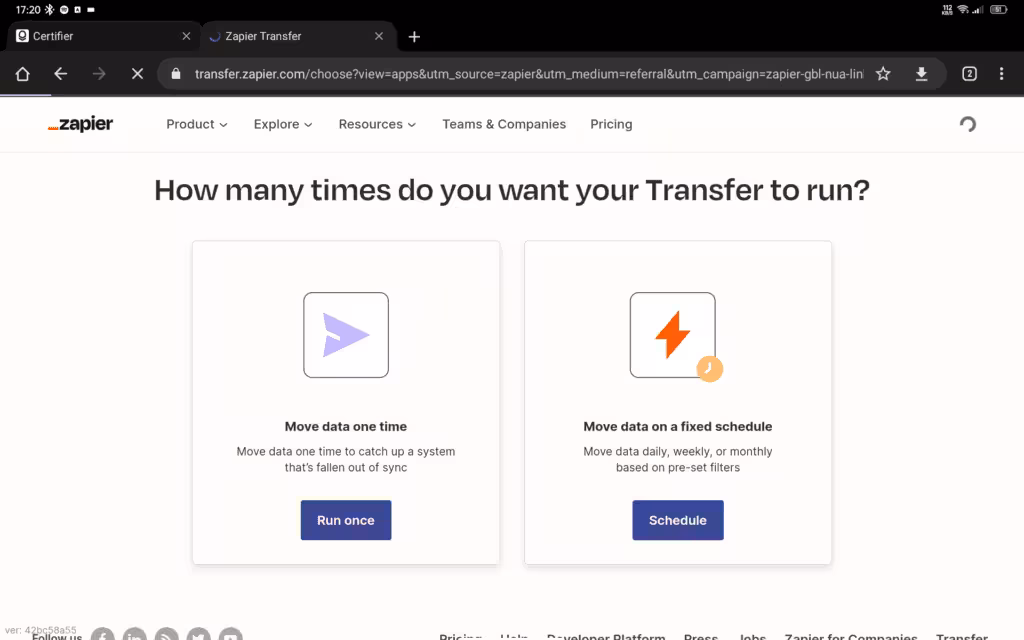
Task: Open the Zapier for Companies footer link
Action: click(851, 636)
